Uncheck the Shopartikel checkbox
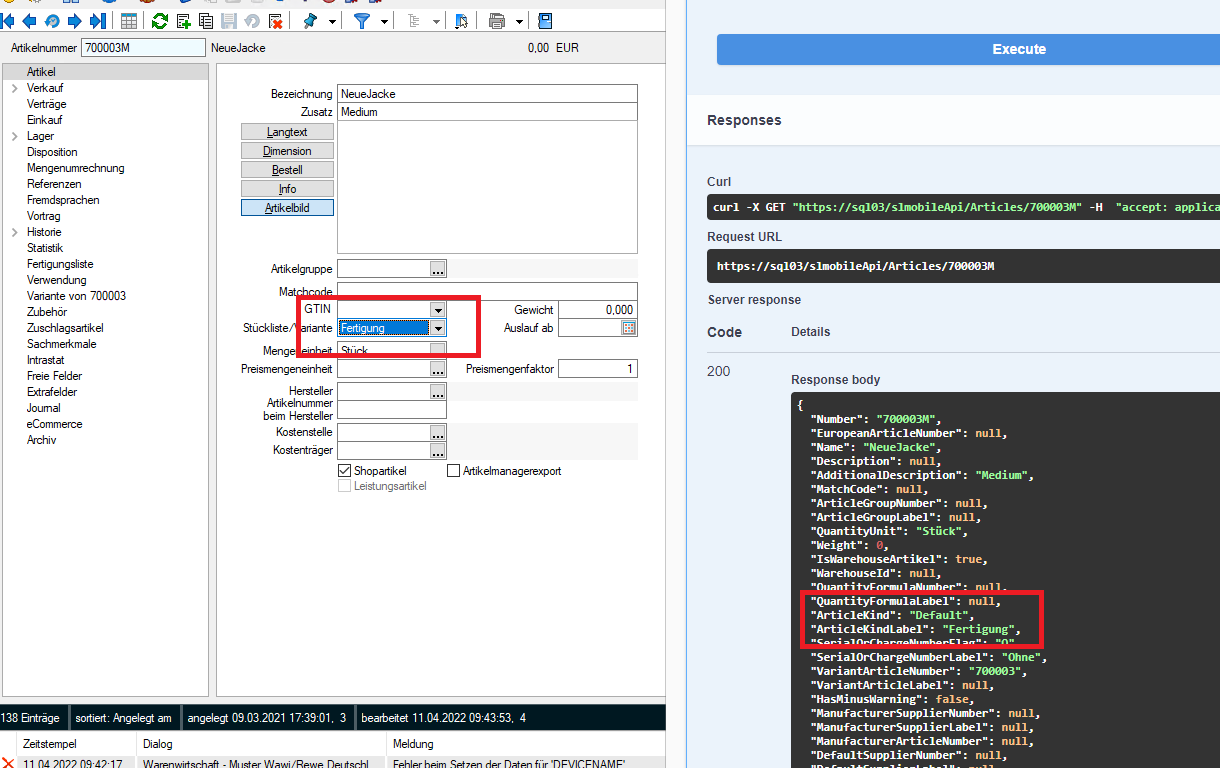Screen dimensions: 1220x768 pos(344,470)
